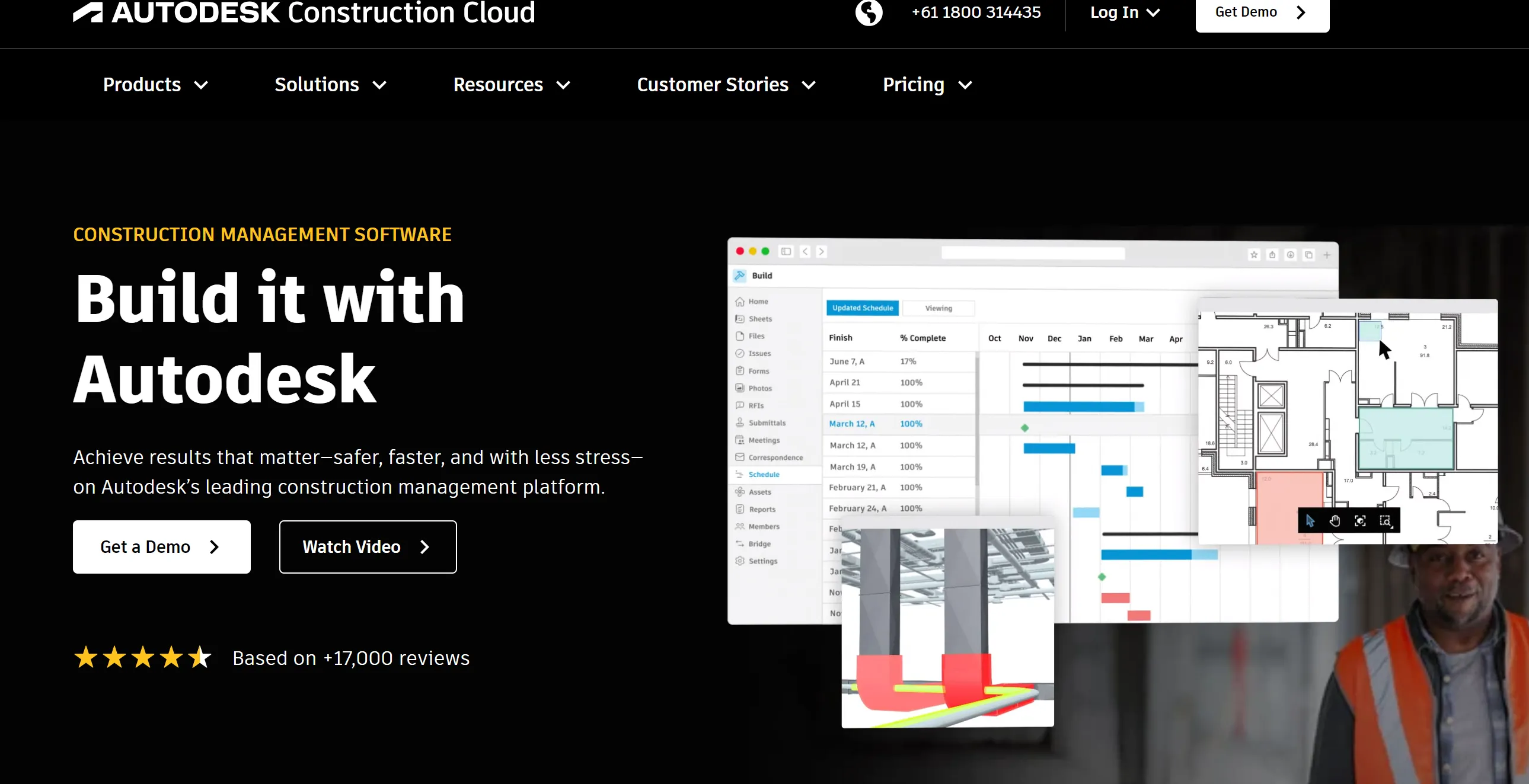Click the Sheets icon in Build sidebar
The height and width of the screenshot is (784, 1529).
click(740, 319)
